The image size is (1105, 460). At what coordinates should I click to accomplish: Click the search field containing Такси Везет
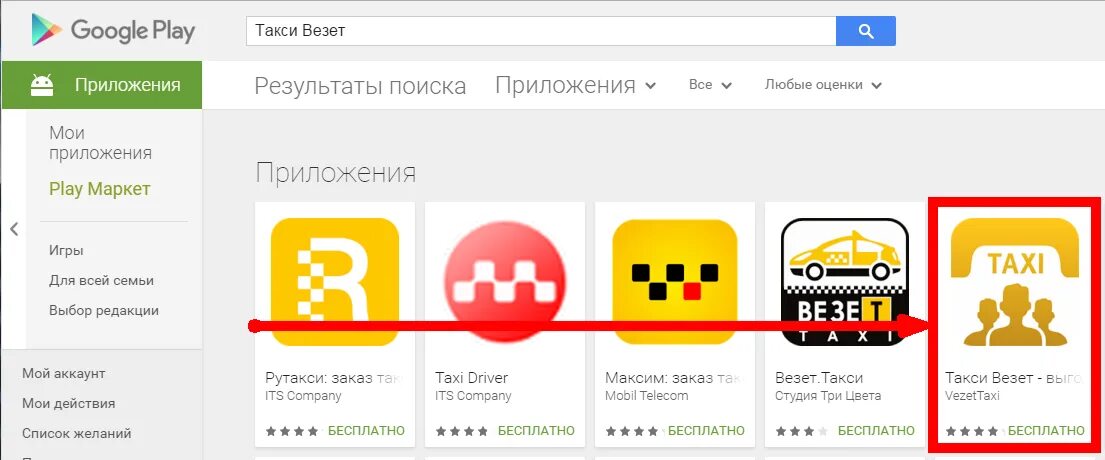(541, 31)
